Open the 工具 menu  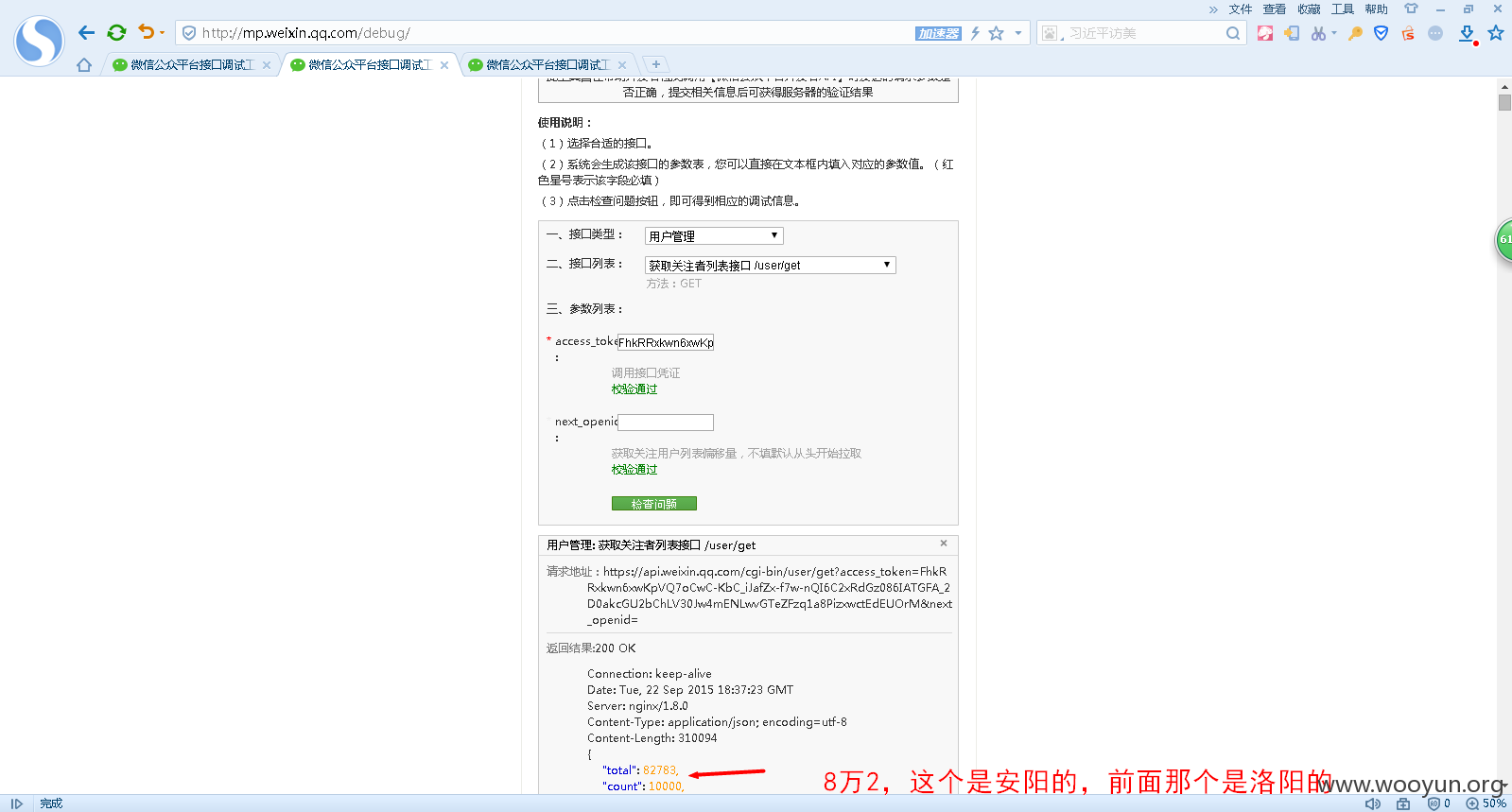[x=1343, y=9]
